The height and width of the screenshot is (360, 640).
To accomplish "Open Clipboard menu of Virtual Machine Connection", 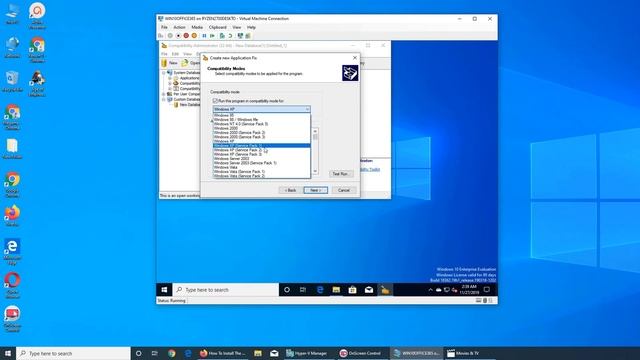I will [x=218, y=27].
